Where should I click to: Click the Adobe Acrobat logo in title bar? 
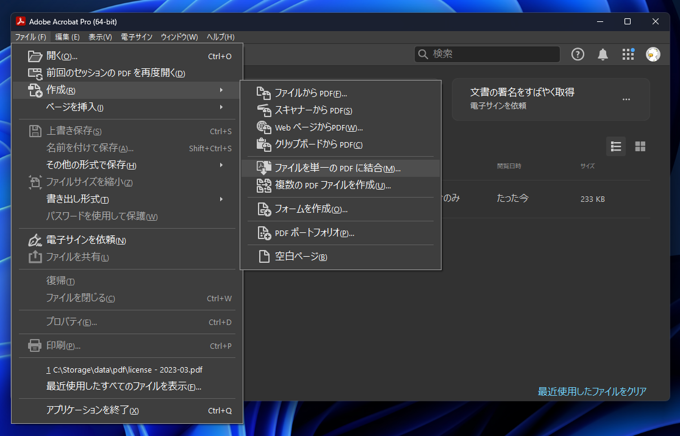pos(20,21)
